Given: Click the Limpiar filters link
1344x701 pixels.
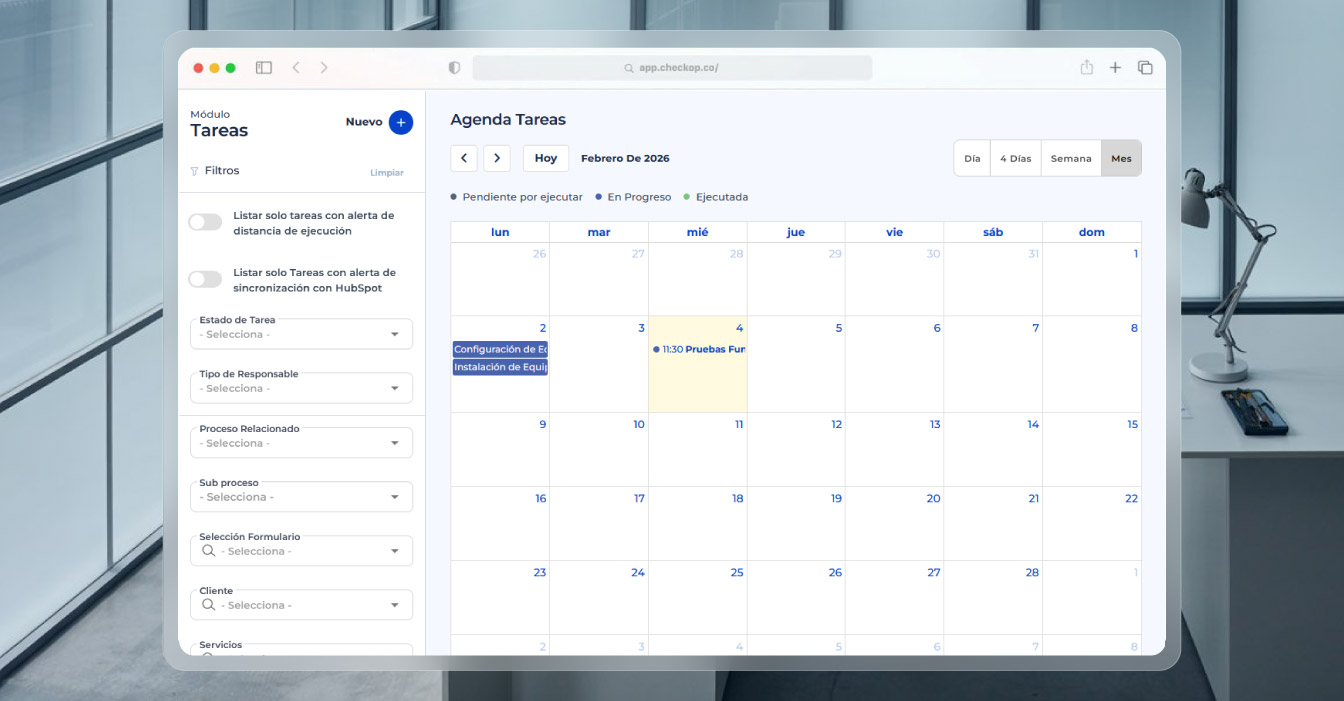Looking at the screenshot, I should 387,173.
